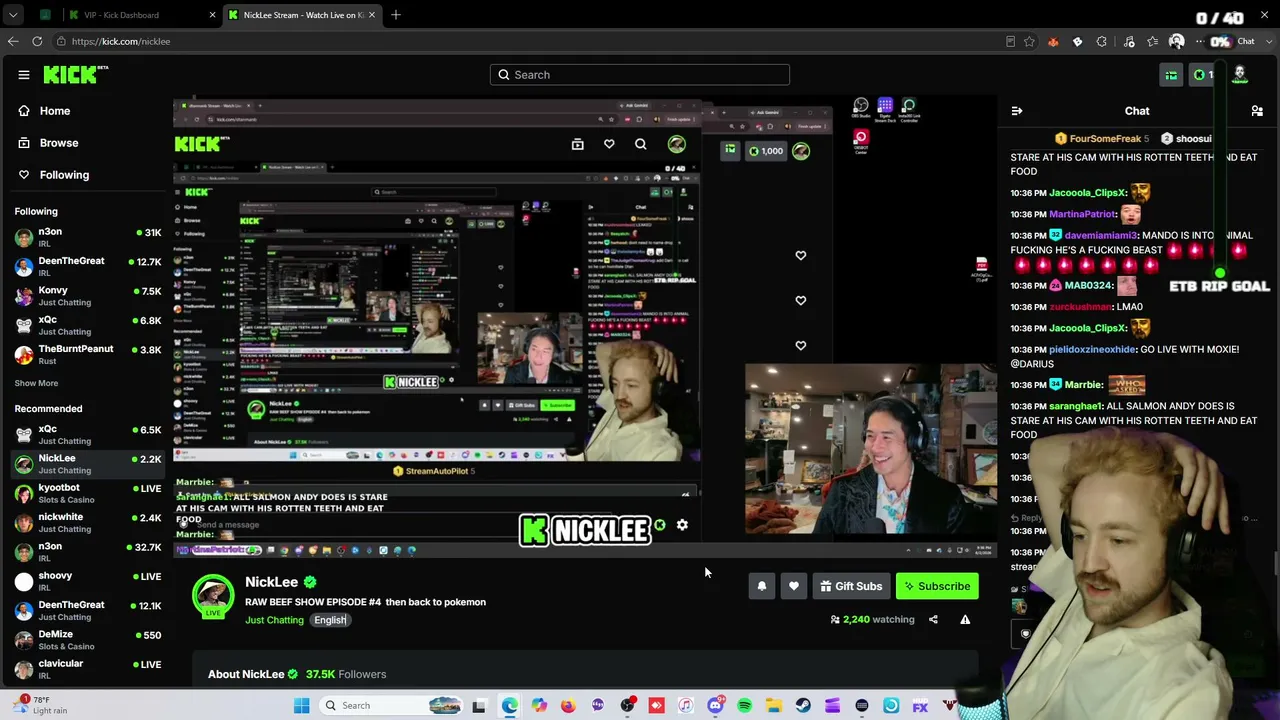Open a new browser tab
The height and width of the screenshot is (720, 1280).
pyautogui.click(x=396, y=15)
